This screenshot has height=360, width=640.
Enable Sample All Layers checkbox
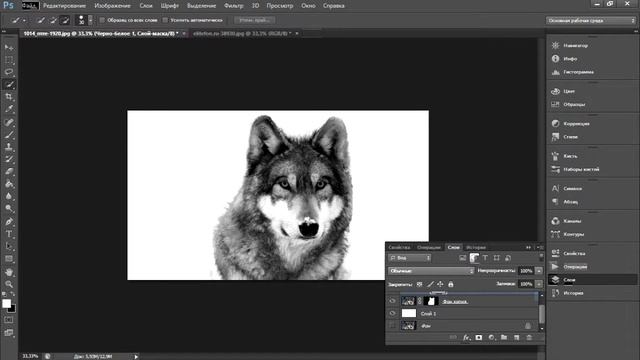click(x=102, y=20)
